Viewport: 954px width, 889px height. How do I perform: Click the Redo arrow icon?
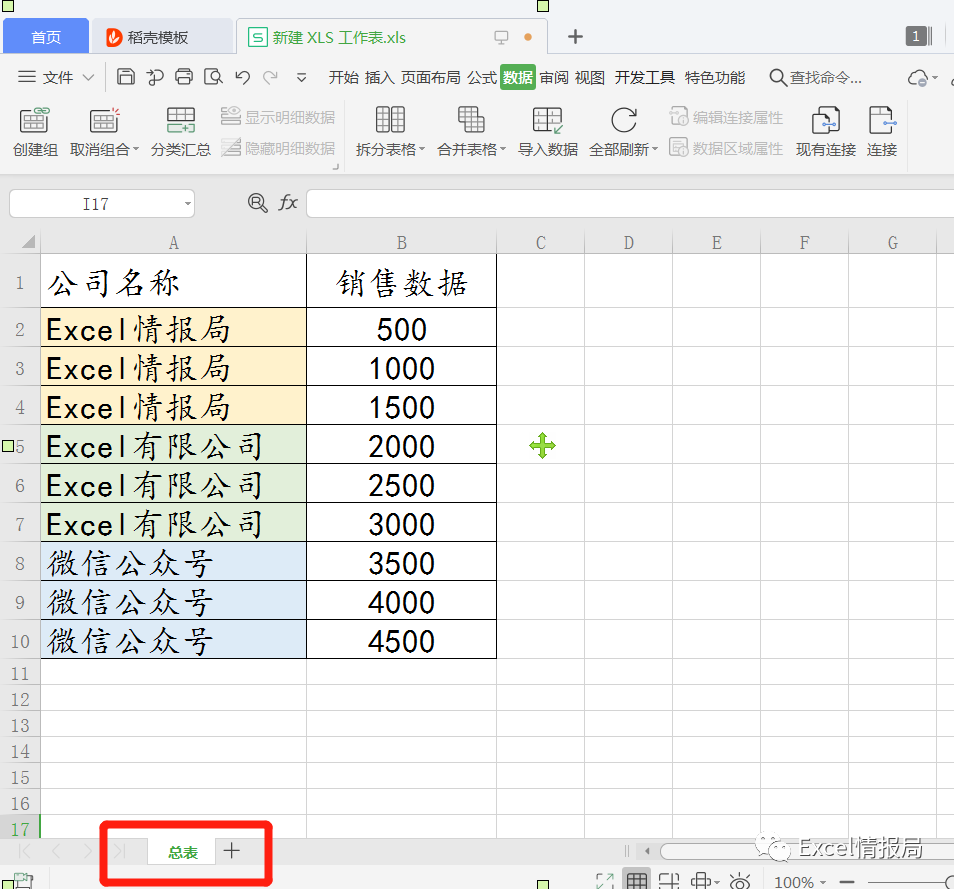[x=270, y=77]
